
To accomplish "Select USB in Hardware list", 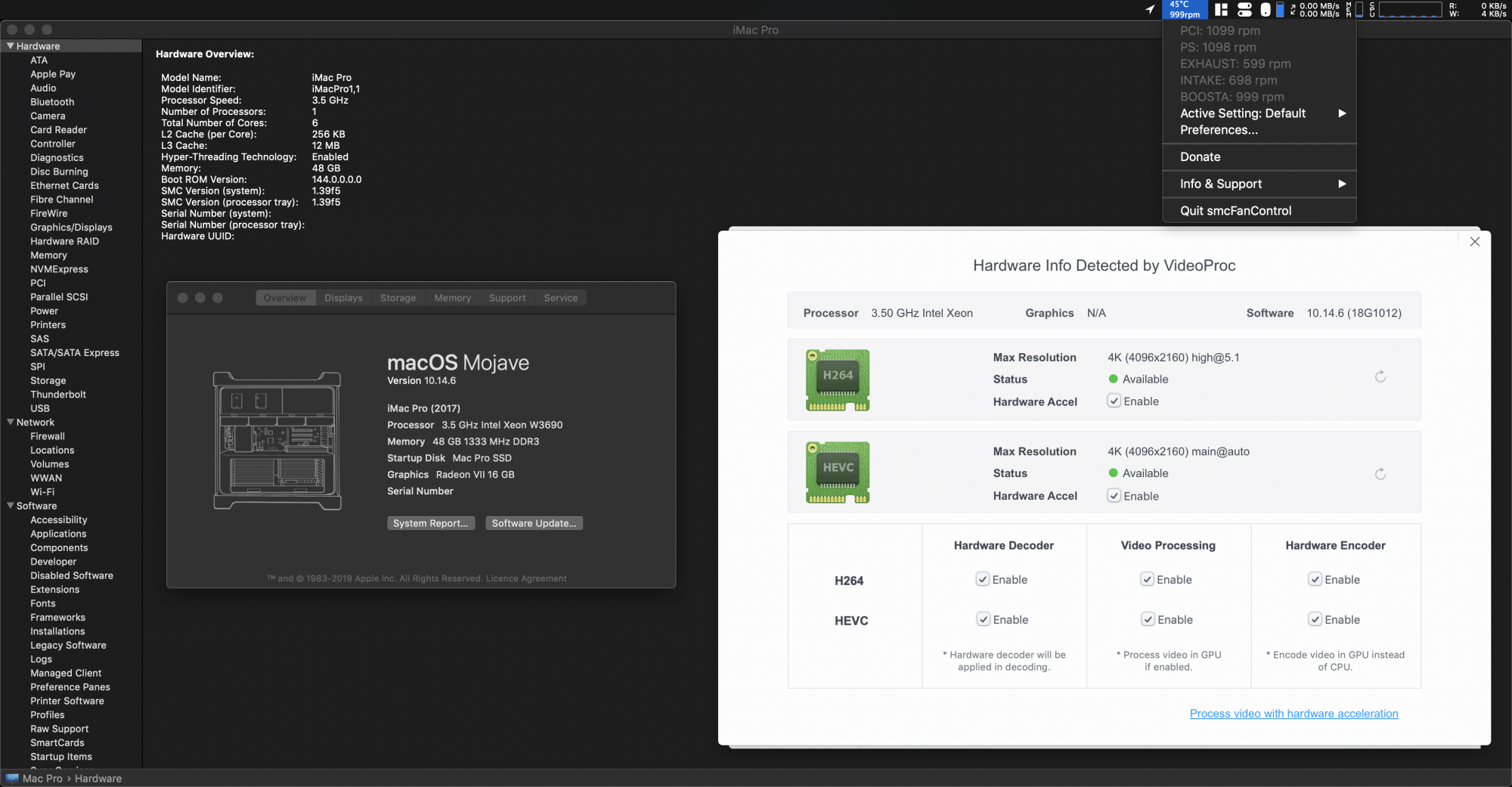I will click(x=40, y=408).
